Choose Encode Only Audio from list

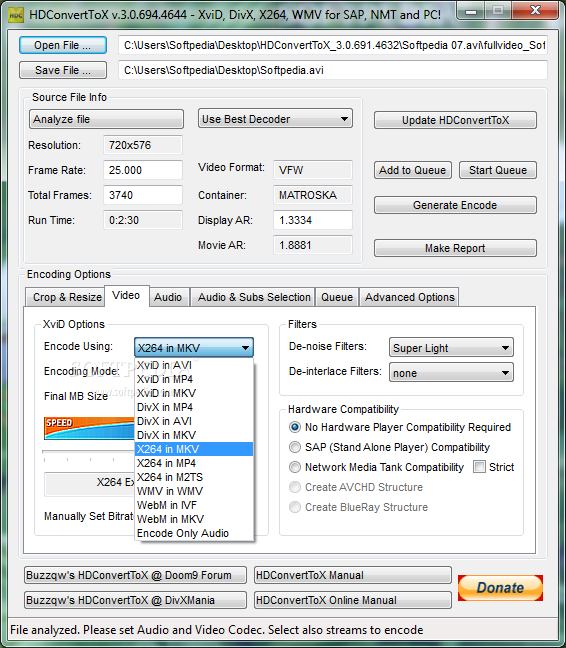[194, 533]
